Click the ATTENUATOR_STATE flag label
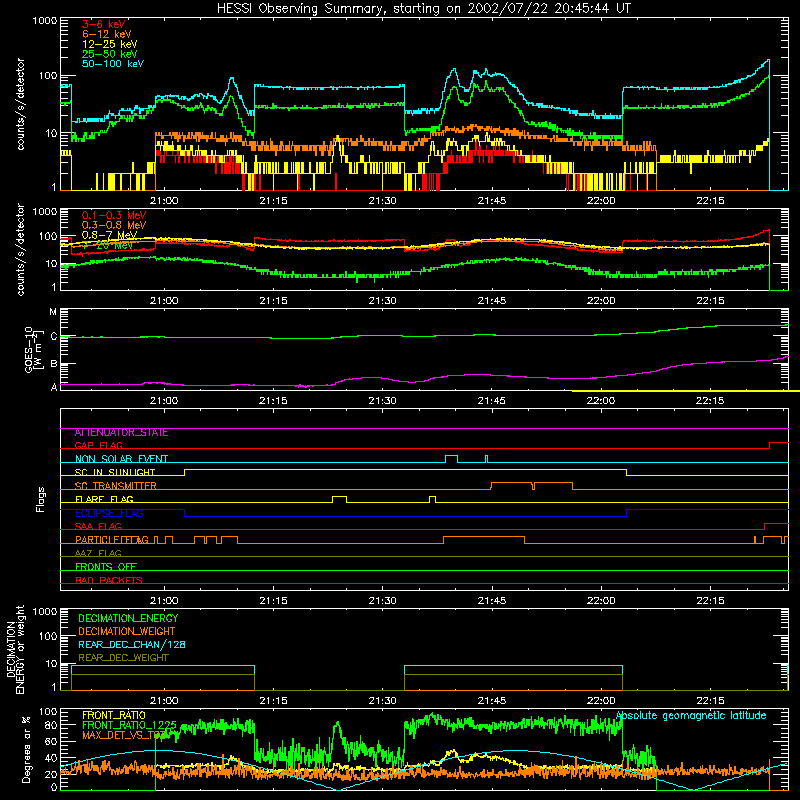Image resolution: width=800 pixels, height=800 pixels. click(x=121, y=433)
